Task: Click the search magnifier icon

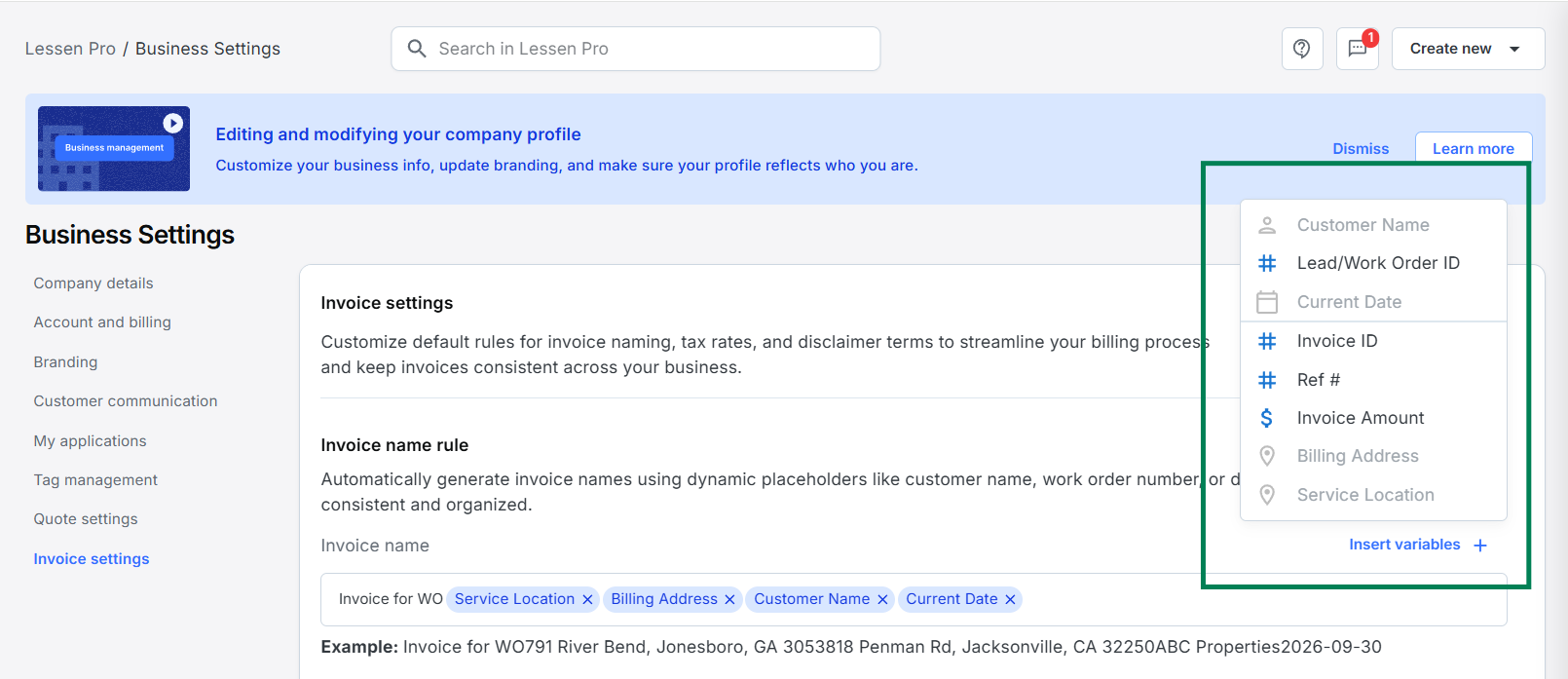Action: pos(417,49)
